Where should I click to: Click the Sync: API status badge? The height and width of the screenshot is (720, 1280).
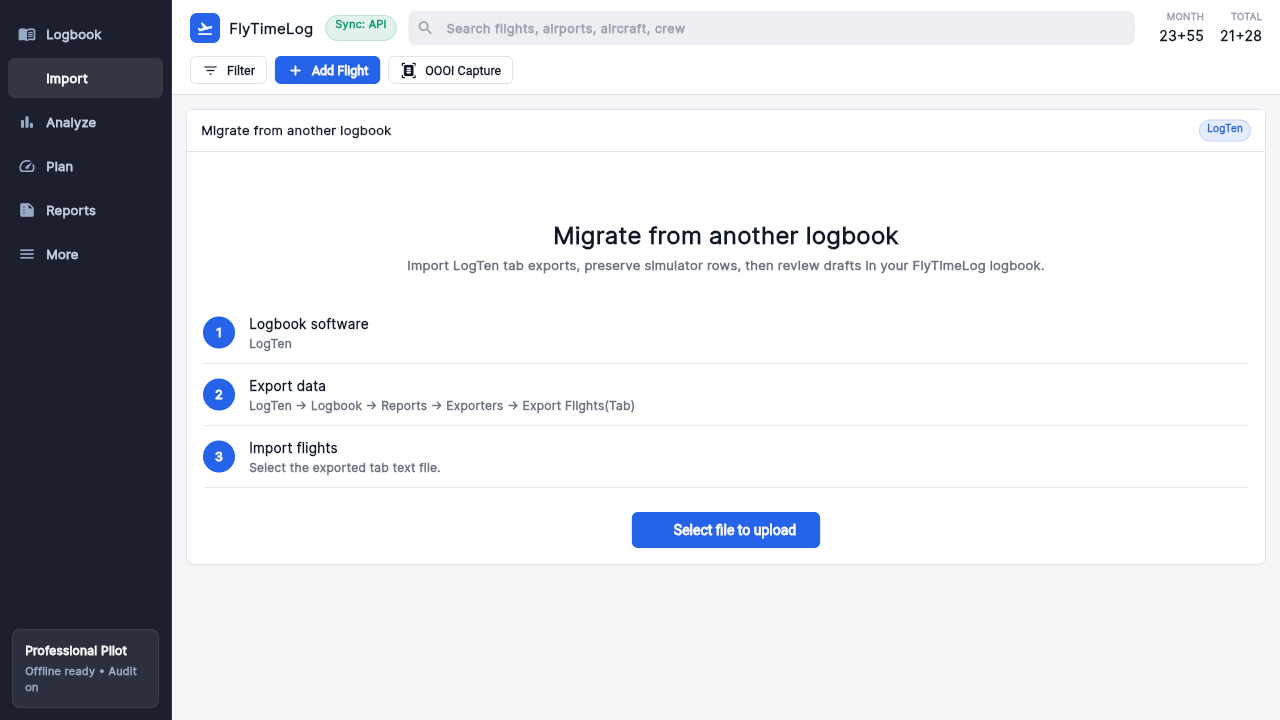click(x=361, y=27)
